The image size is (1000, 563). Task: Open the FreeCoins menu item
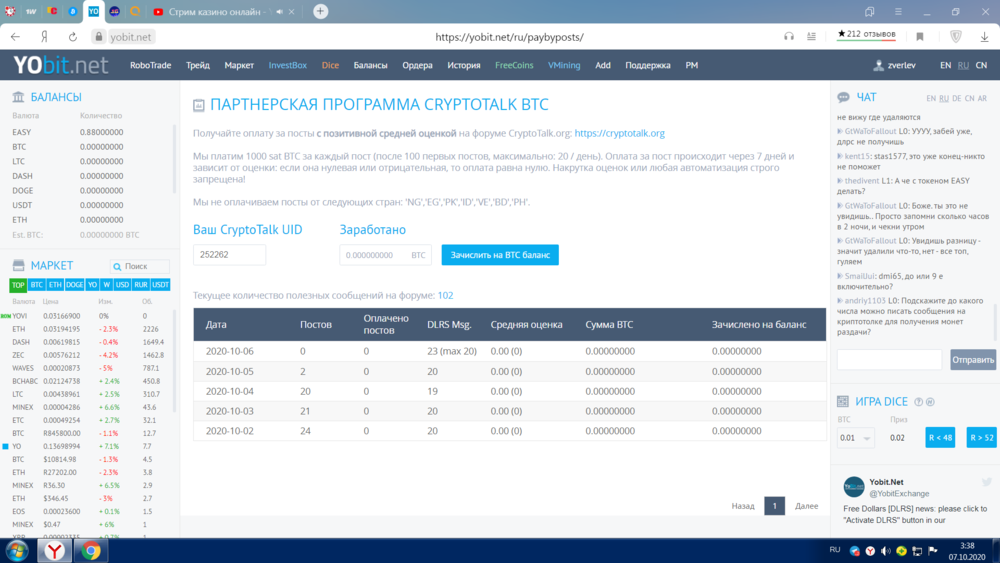(514, 65)
